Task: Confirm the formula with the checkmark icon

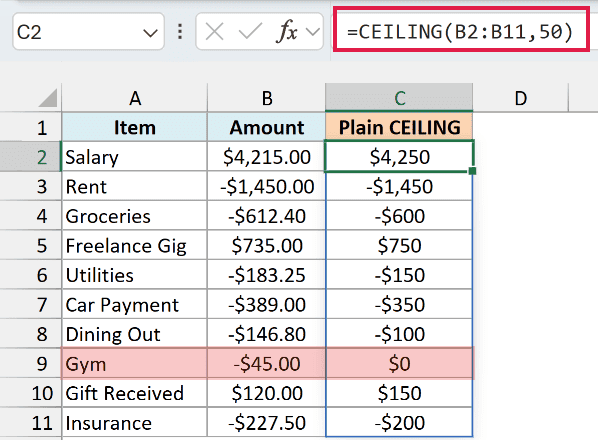Action: coord(250,31)
